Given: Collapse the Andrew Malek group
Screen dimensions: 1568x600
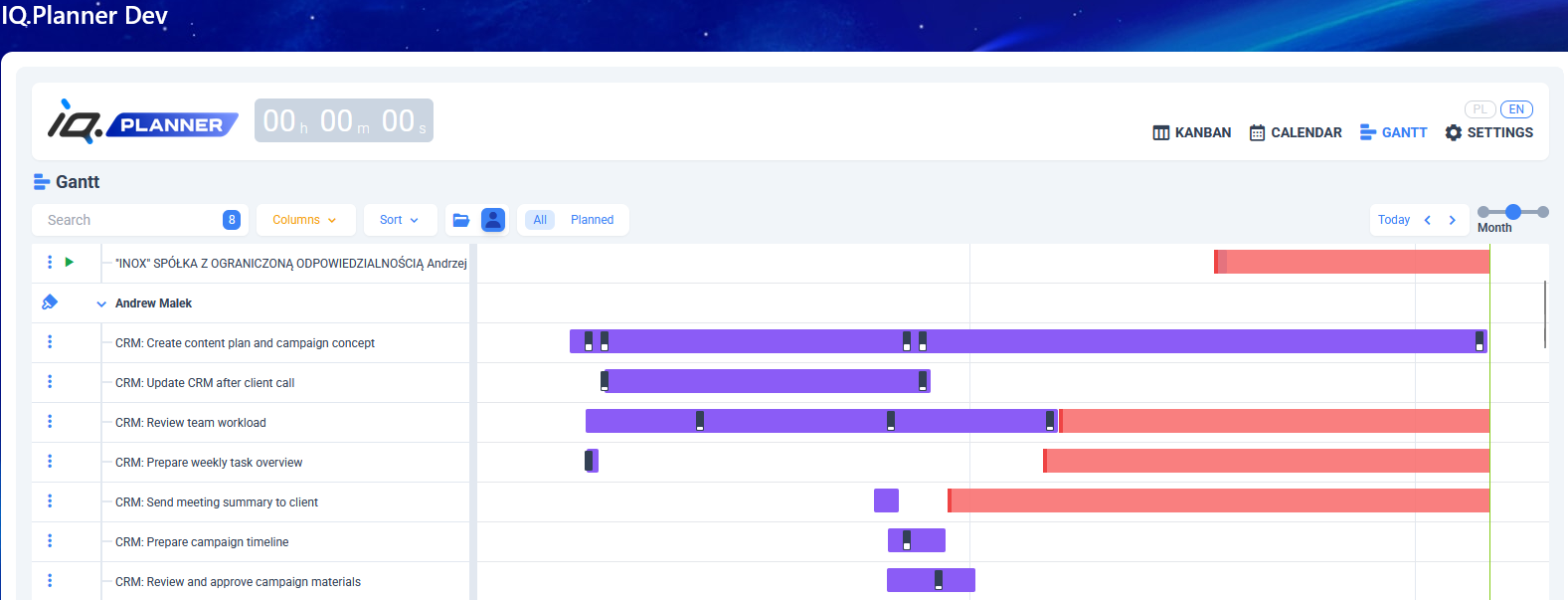Looking at the screenshot, I should [101, 303].
